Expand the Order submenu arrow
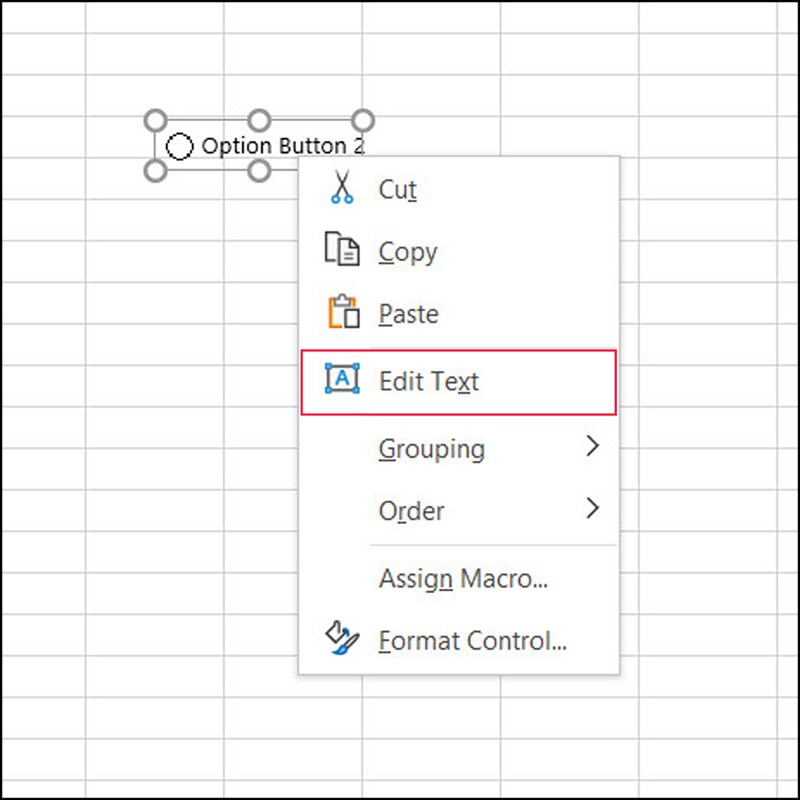Image resolution: width=800 pixels, height=800 pixels. (x=592, y=511)
